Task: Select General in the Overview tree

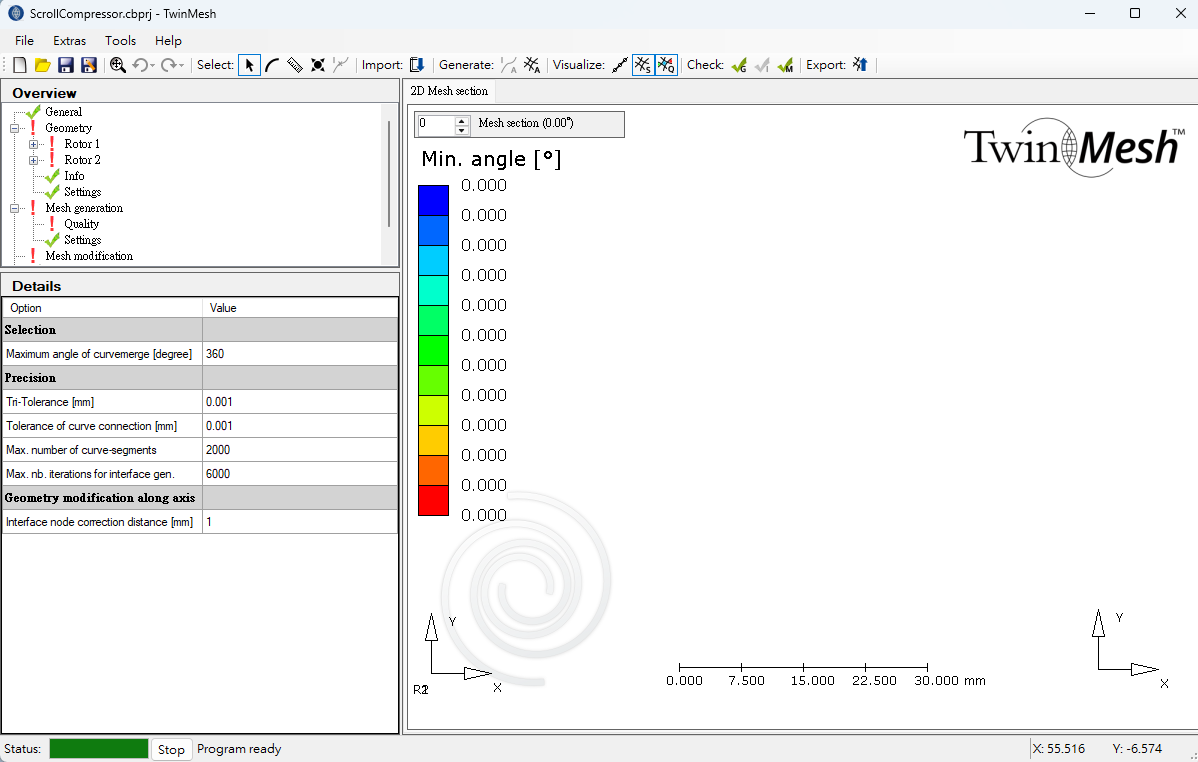Action: pos(63,112)
